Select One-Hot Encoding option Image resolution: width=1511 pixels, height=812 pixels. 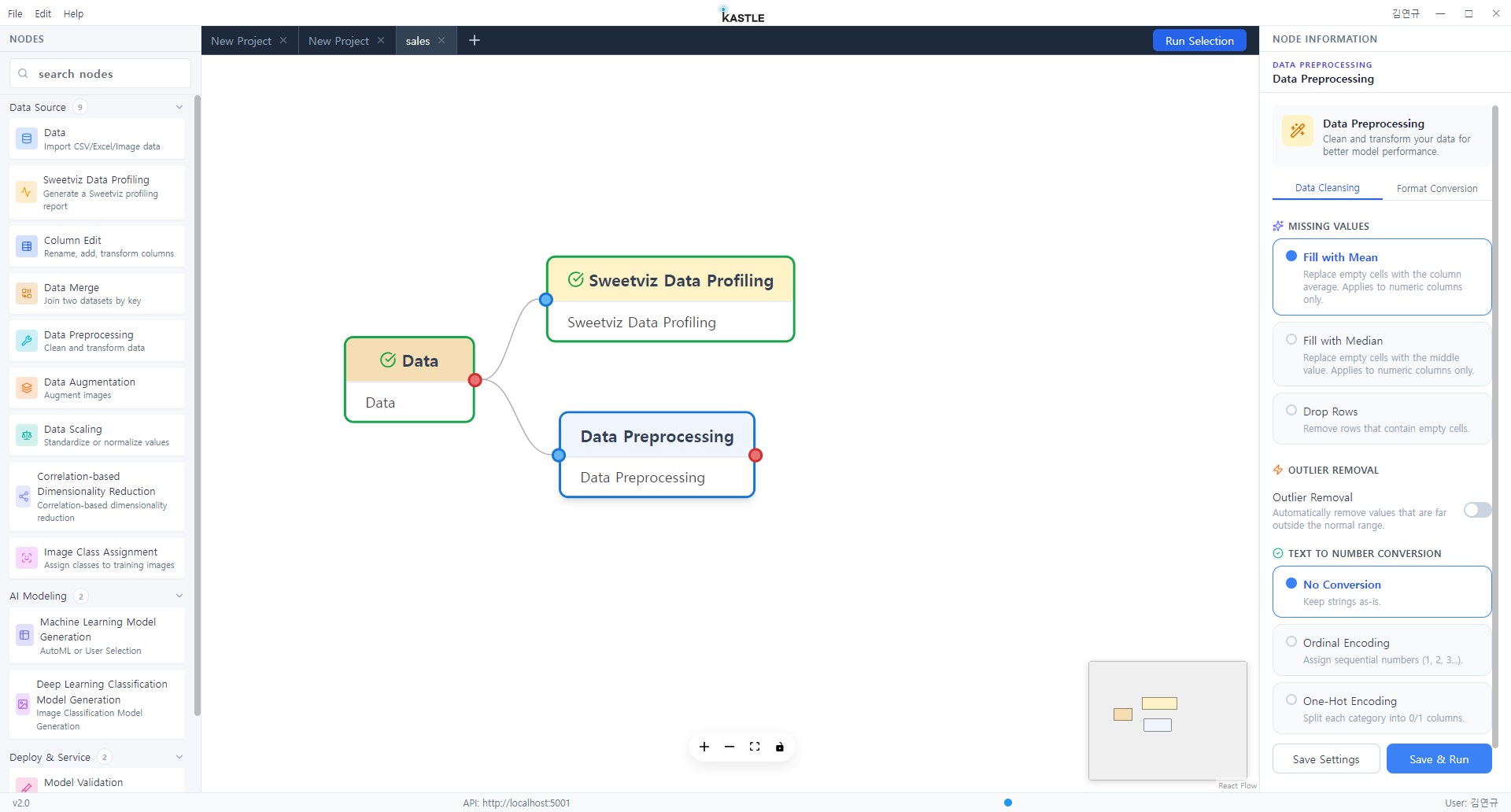[x=1382, y=708]
